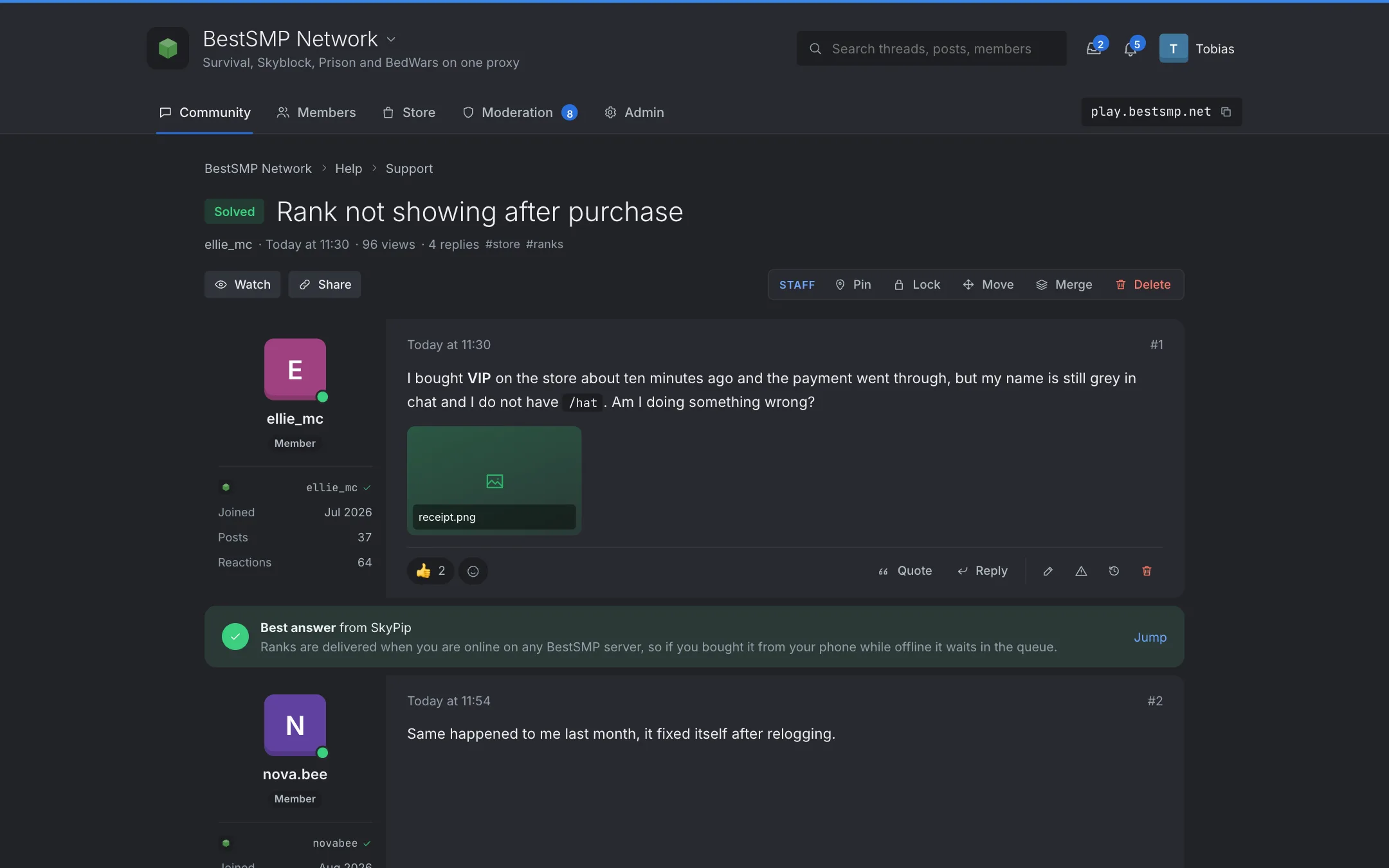Edit post #1 with the pencil icon

(1048, 571)
